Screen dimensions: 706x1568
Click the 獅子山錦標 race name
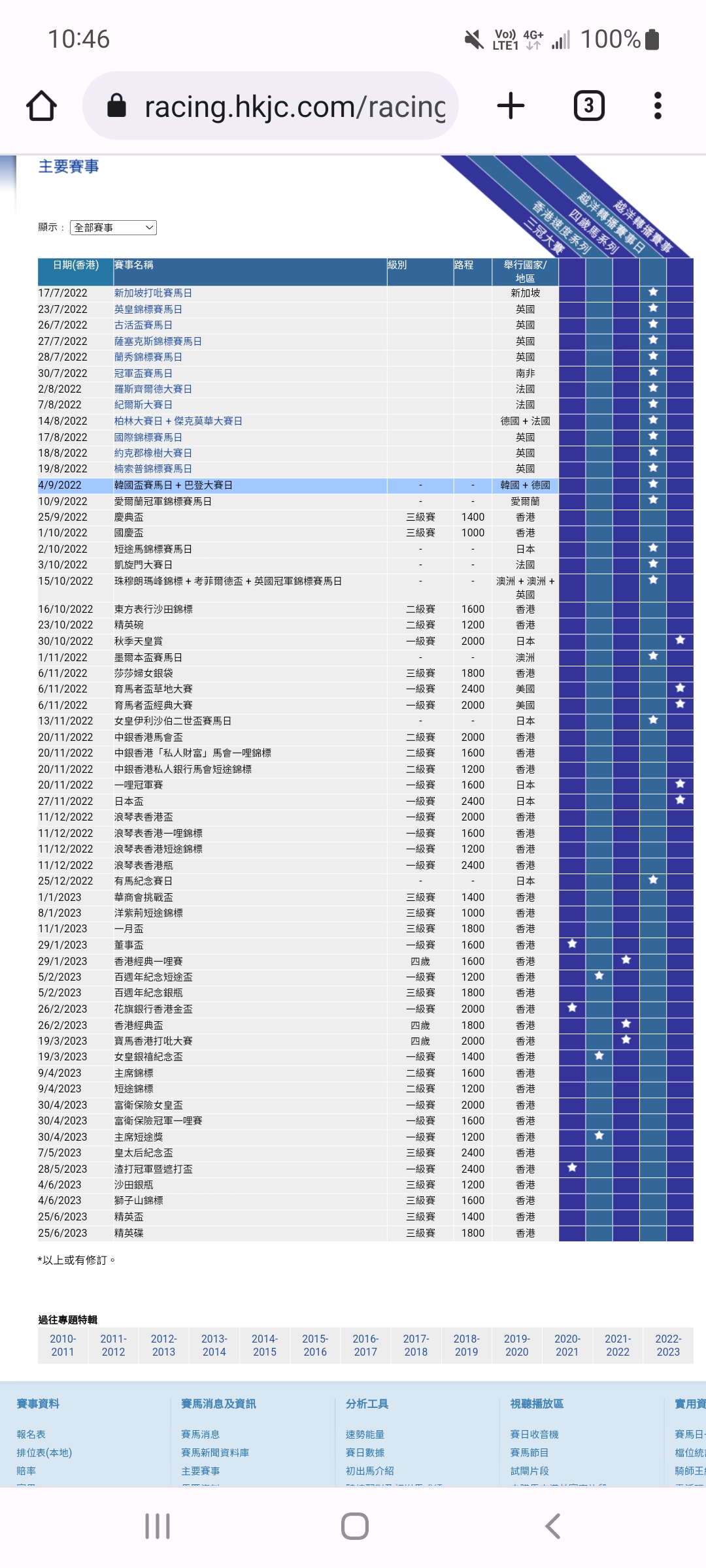coord(139,1200)
